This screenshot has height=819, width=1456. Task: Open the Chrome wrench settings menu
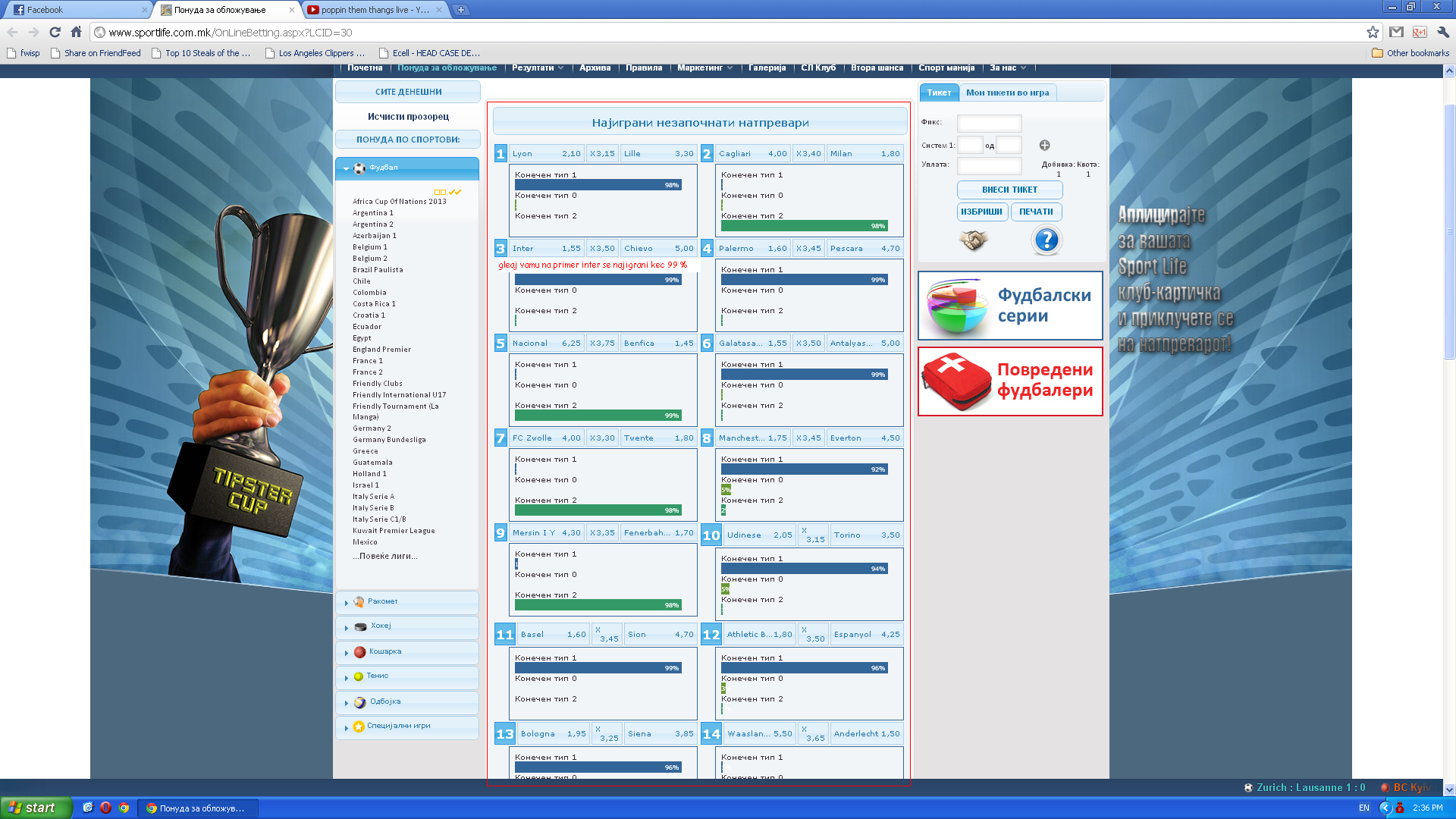pos(1442,32)
